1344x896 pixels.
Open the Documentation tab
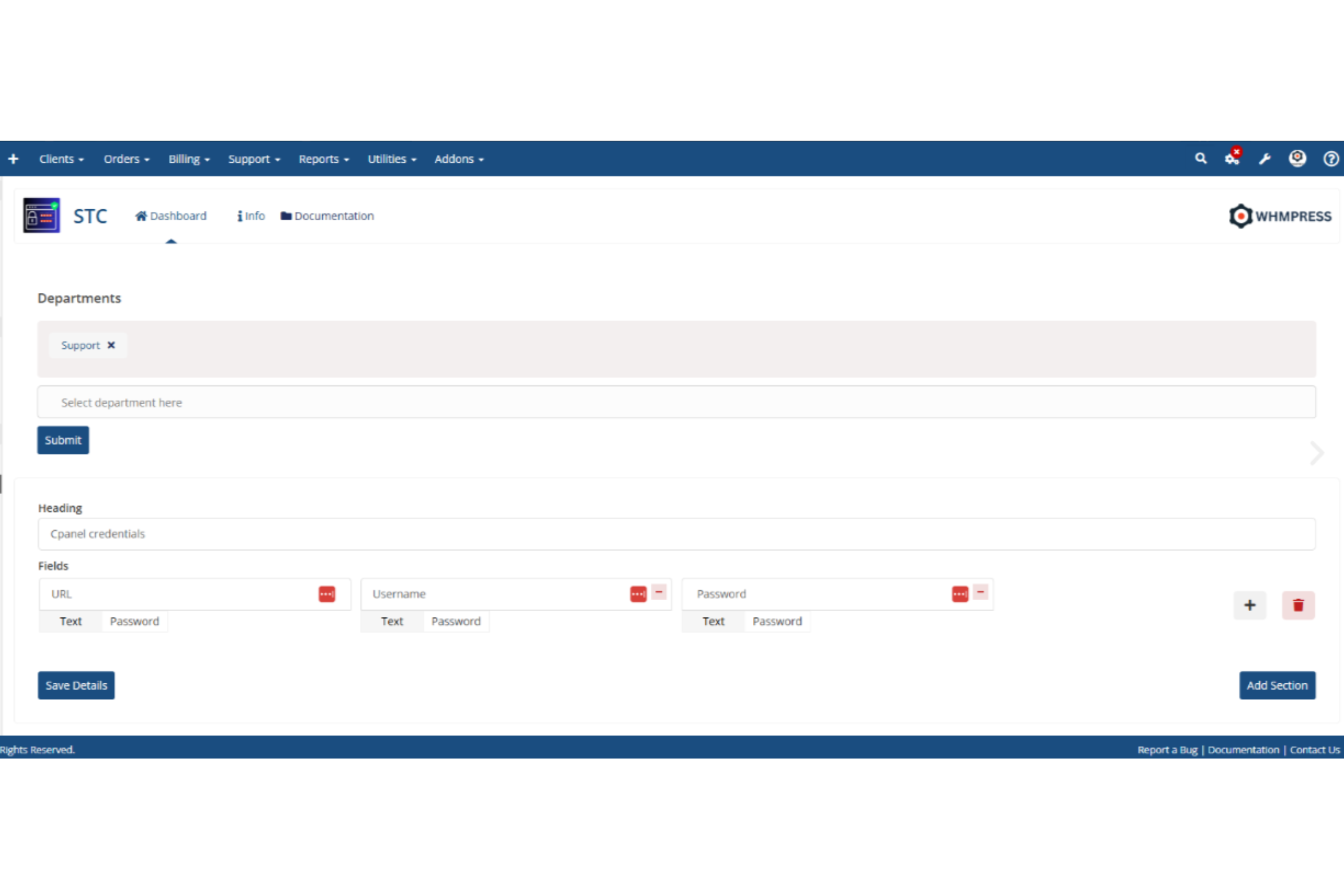click(x=327, y=216)
